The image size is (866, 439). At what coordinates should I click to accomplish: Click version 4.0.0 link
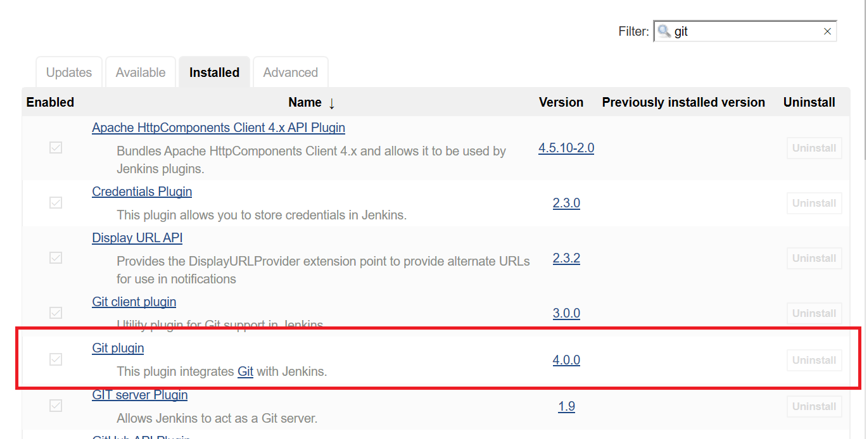[x=566, y=360]
